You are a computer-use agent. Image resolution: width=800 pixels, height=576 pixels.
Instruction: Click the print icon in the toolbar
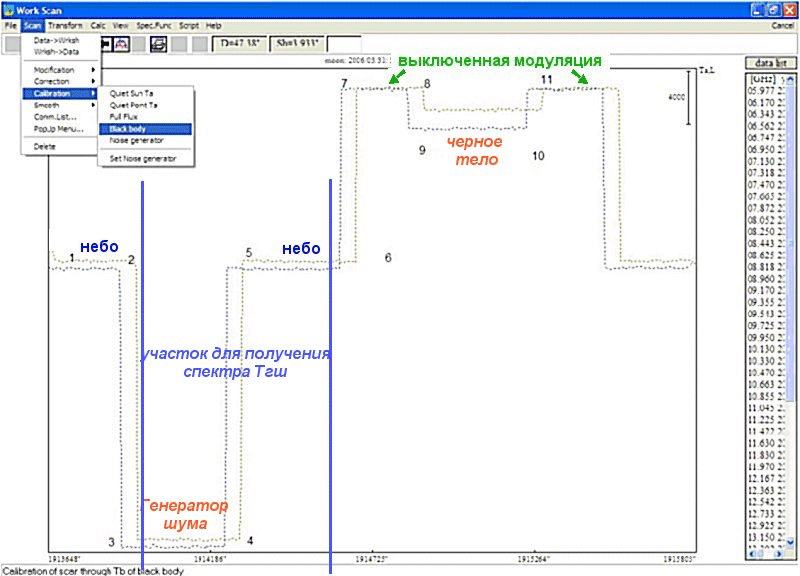click(158, 44)
